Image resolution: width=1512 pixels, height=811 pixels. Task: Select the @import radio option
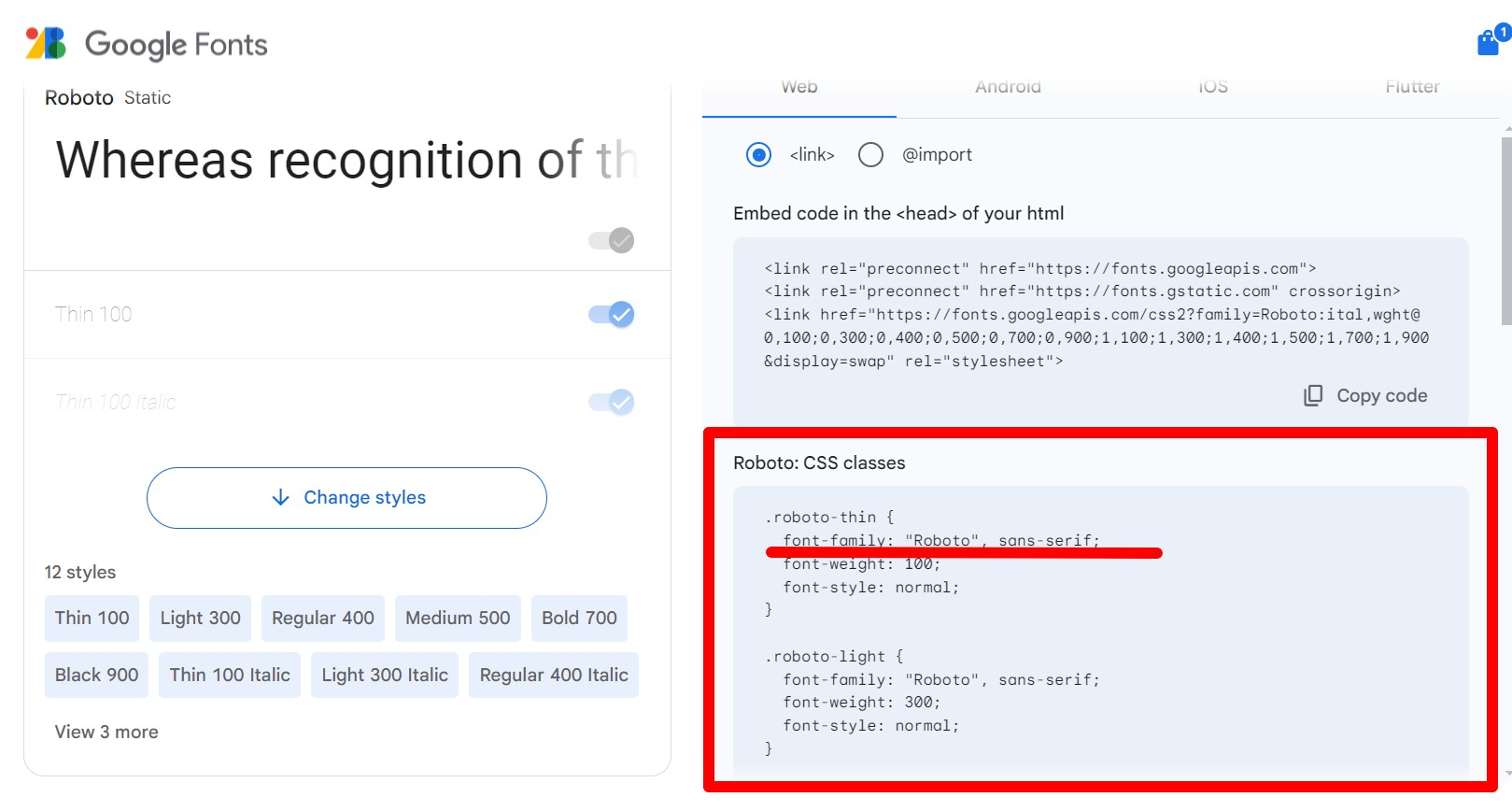point(870,154)
